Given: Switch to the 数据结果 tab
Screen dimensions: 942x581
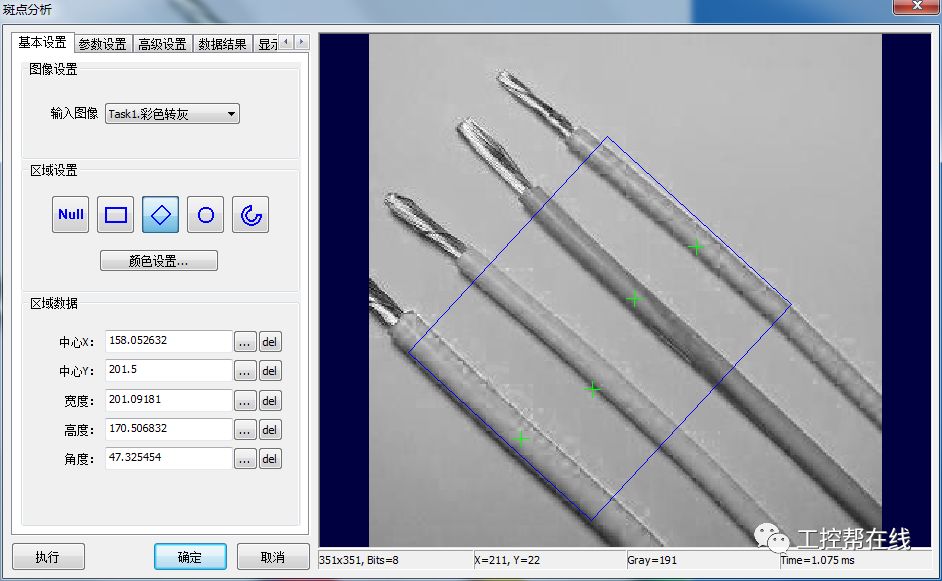Looking at the screenshot, I should pos(222,44).
